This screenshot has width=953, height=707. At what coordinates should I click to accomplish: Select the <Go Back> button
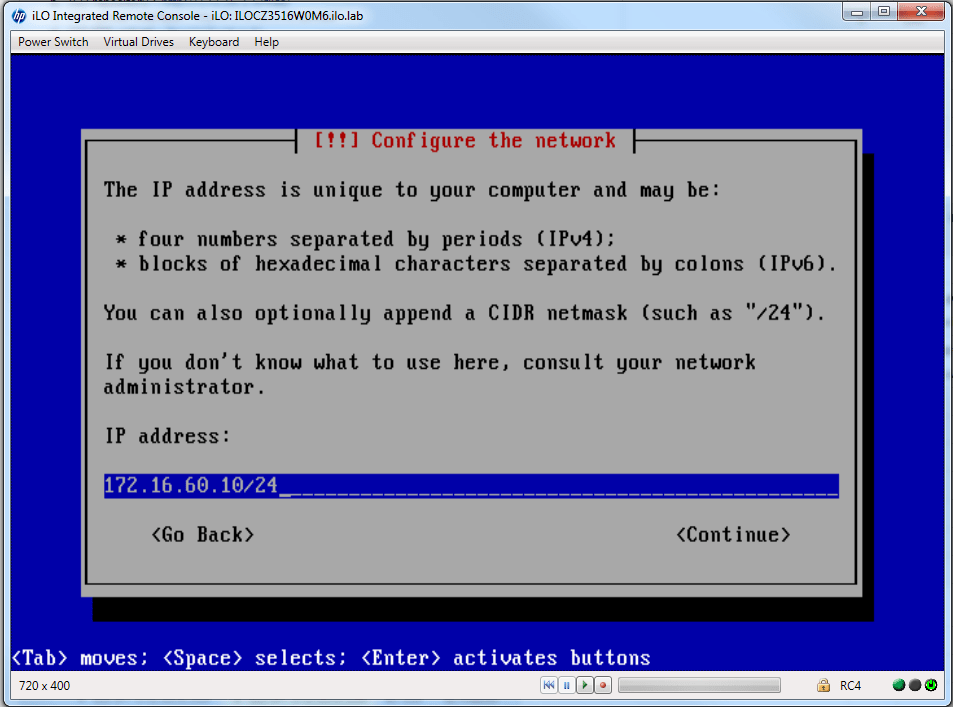[203, 535]
